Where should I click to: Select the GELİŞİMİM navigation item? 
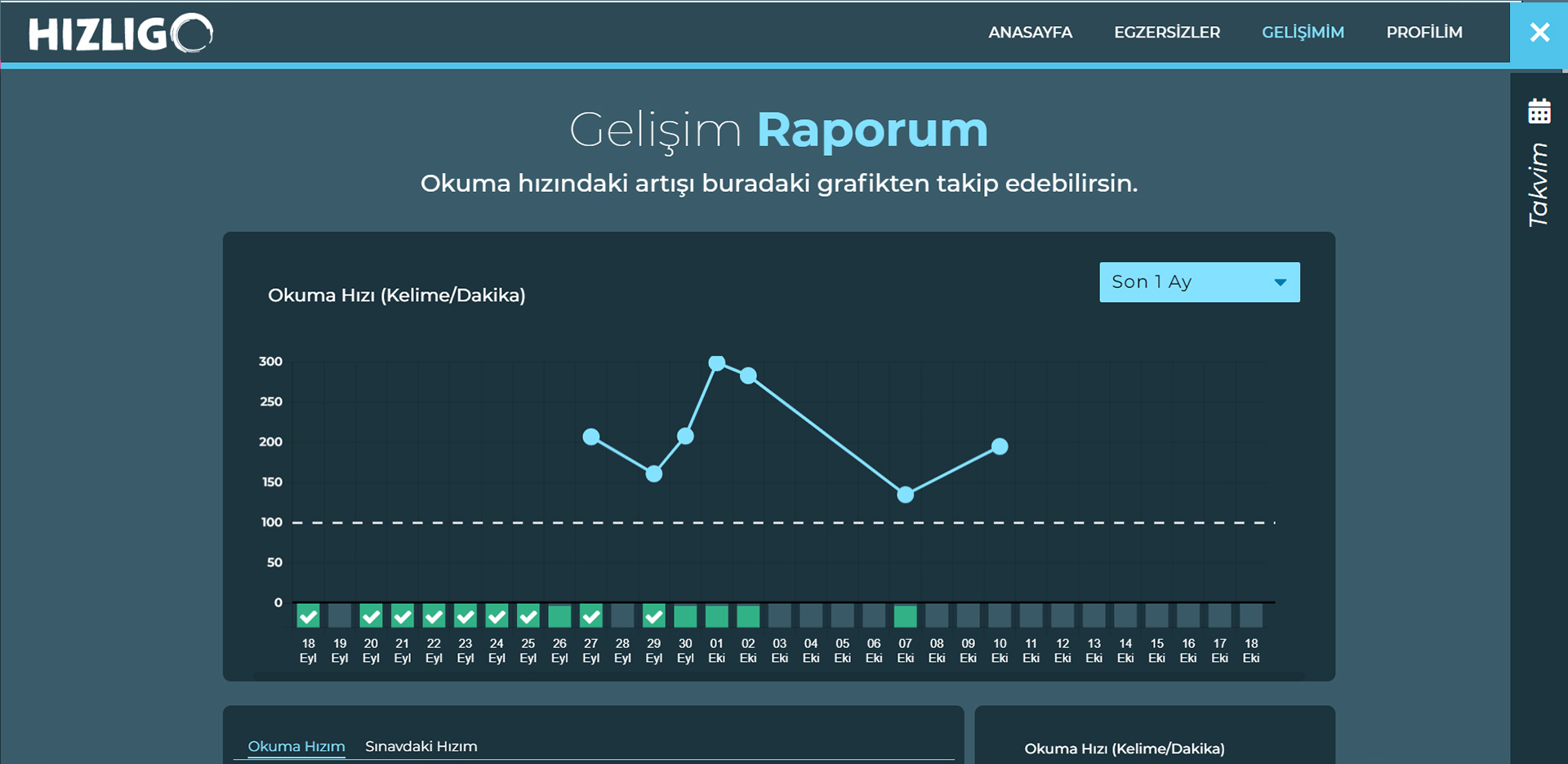pos(1303,33)
